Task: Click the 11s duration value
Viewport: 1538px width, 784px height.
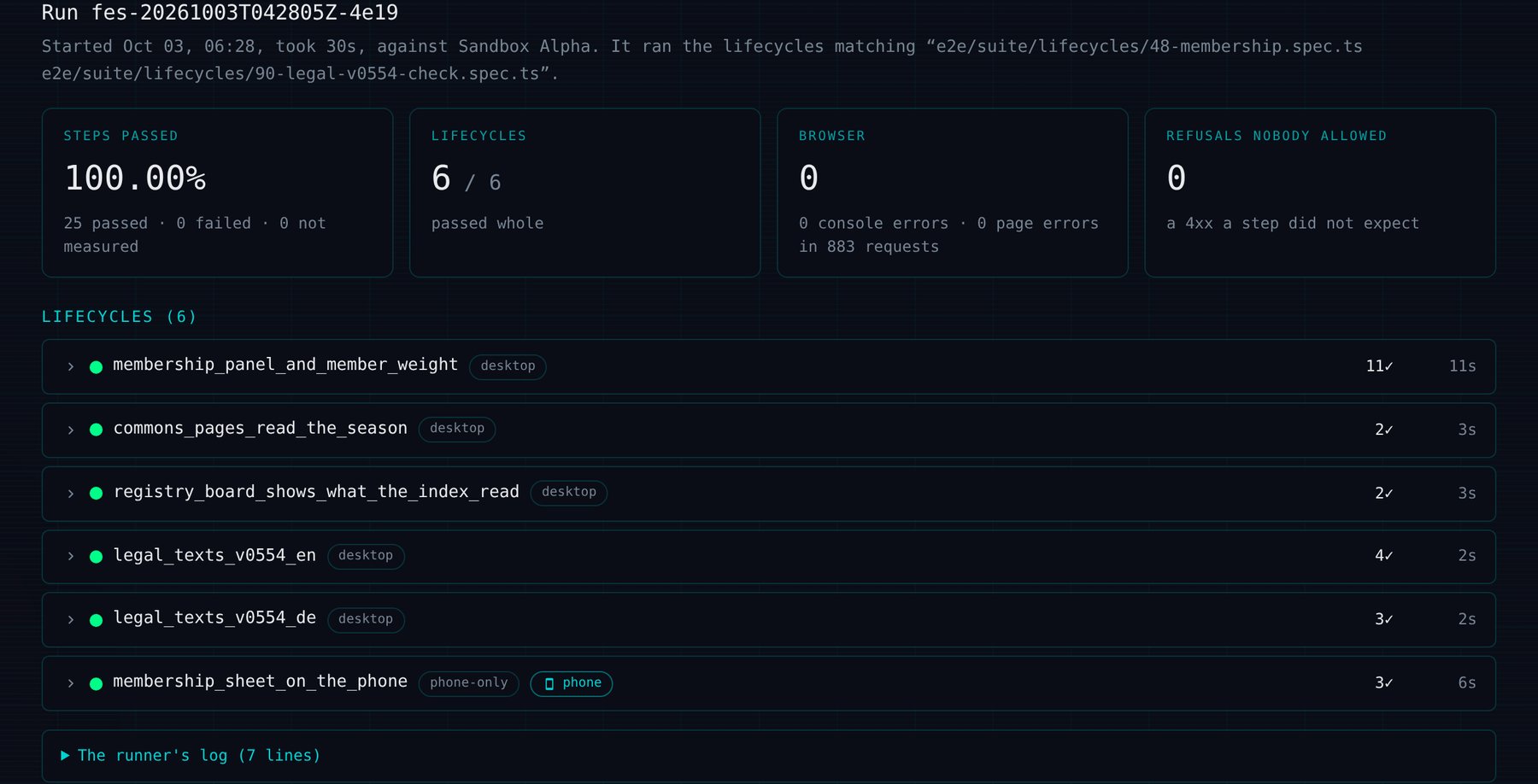Action: click(1462, 366)
